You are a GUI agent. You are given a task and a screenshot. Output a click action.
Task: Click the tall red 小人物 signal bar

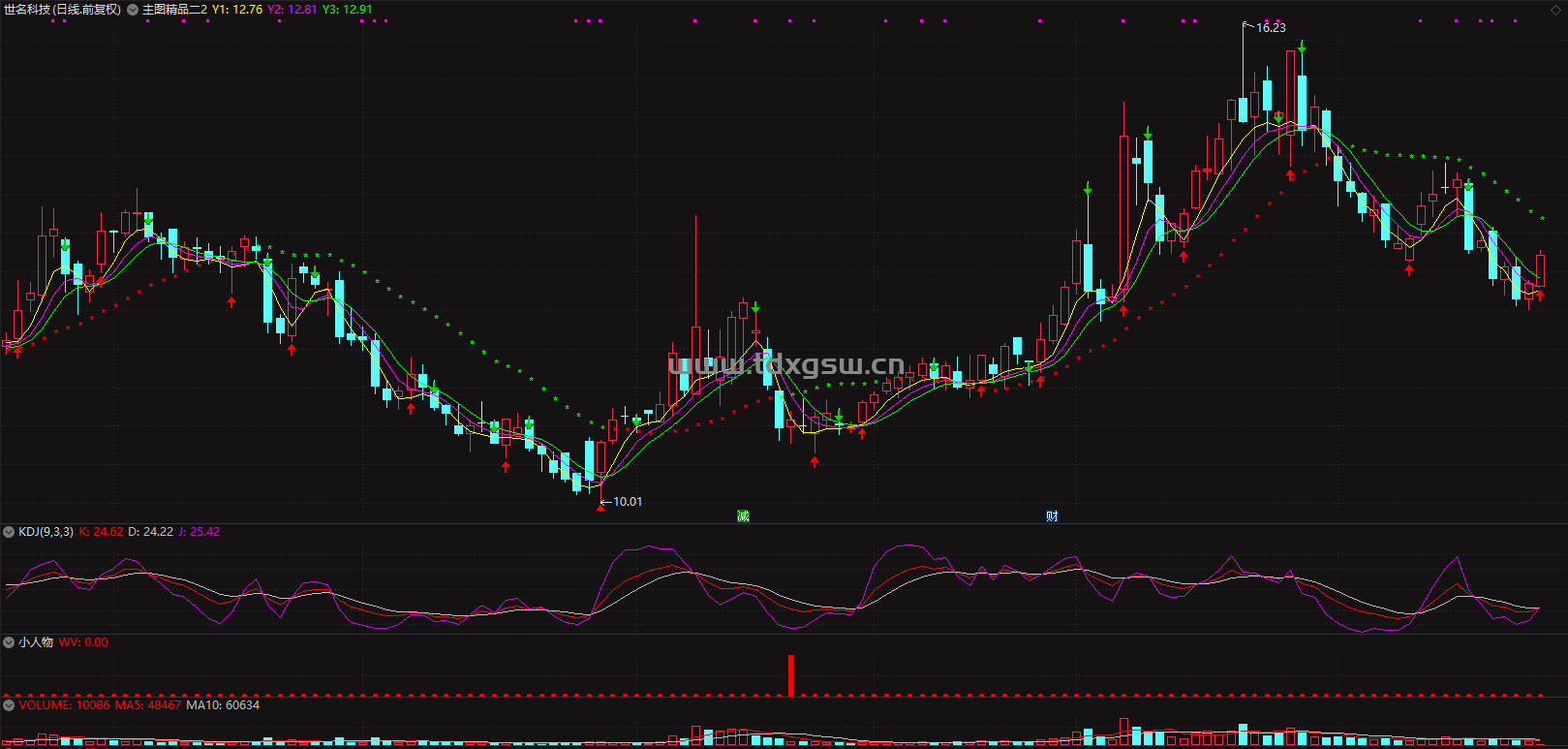click(x=790, y=675)
